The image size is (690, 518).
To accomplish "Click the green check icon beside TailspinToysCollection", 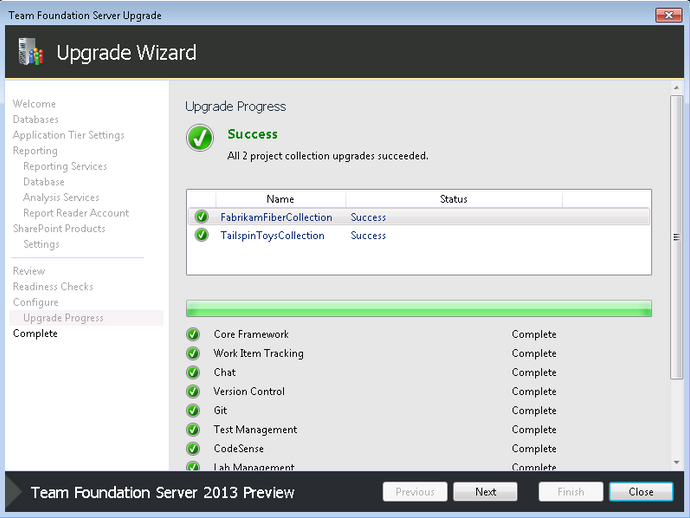I will point(202,235).
